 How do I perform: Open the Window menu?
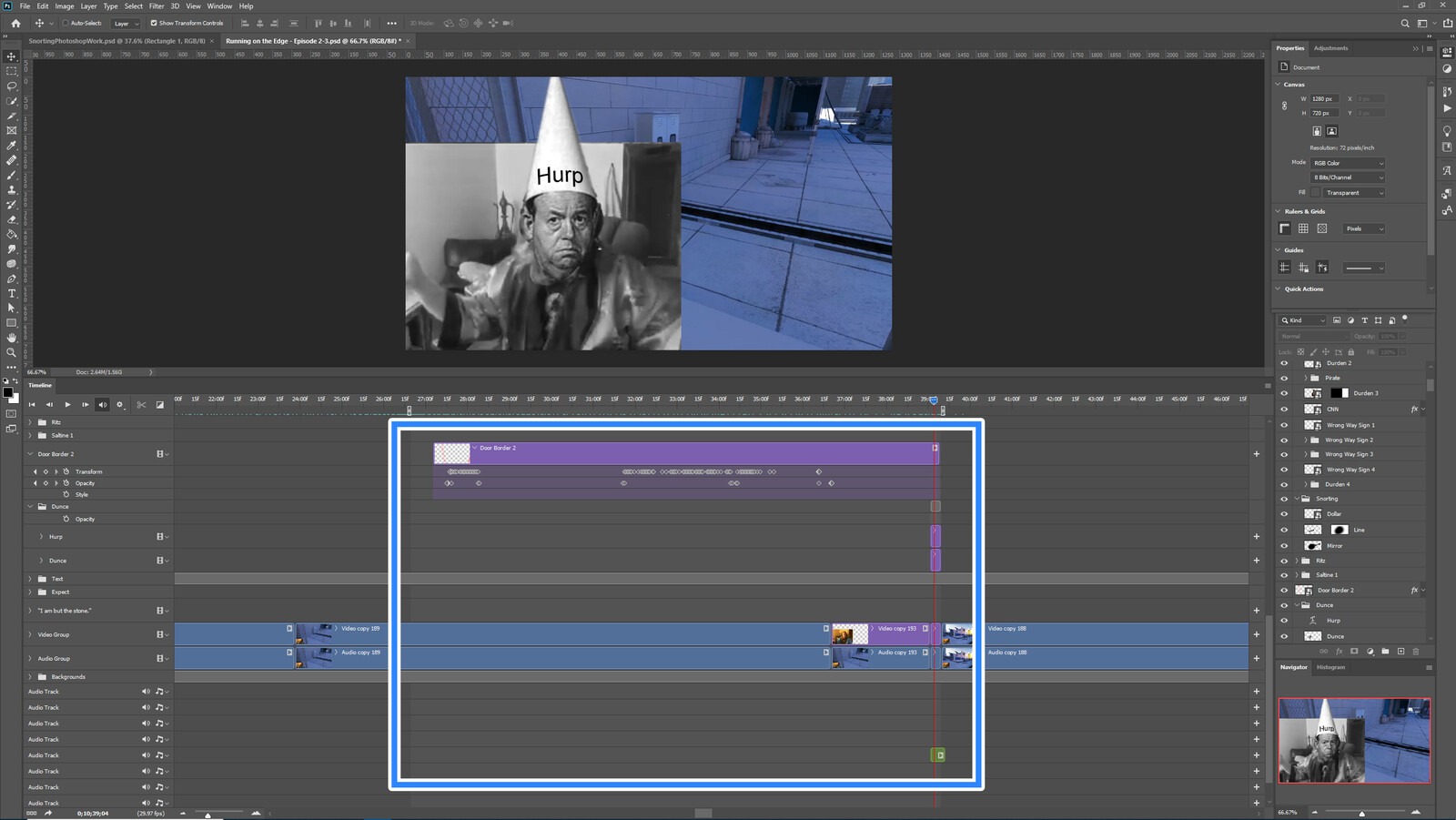219,6
